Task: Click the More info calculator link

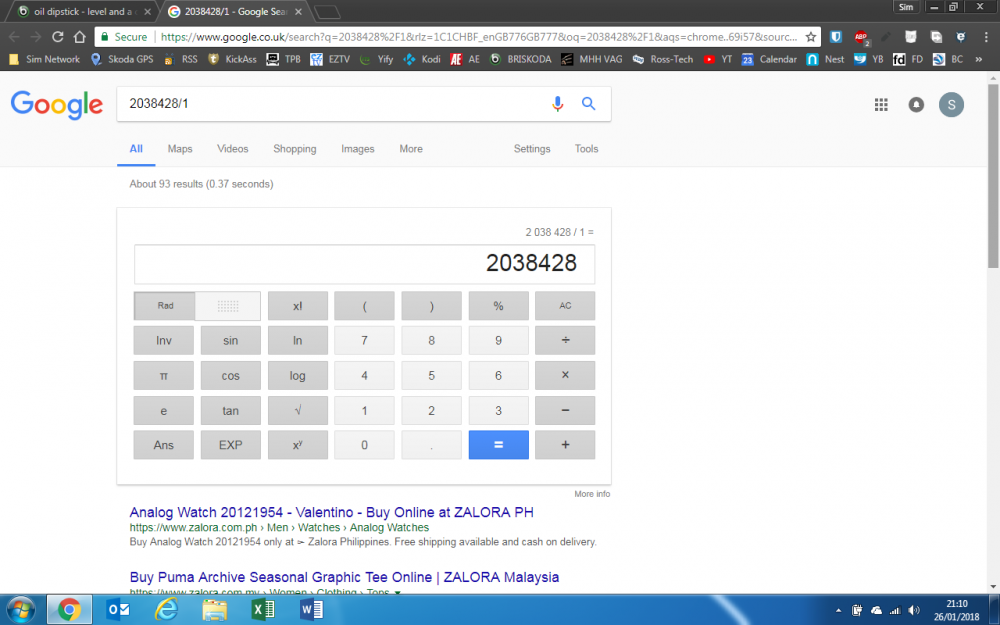Action: [x=592, y=494]
